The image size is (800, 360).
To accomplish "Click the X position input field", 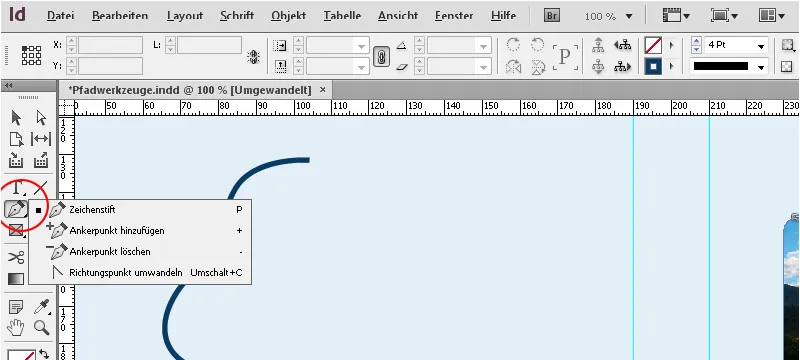I will pyautogui.click(x=110, y=45).
